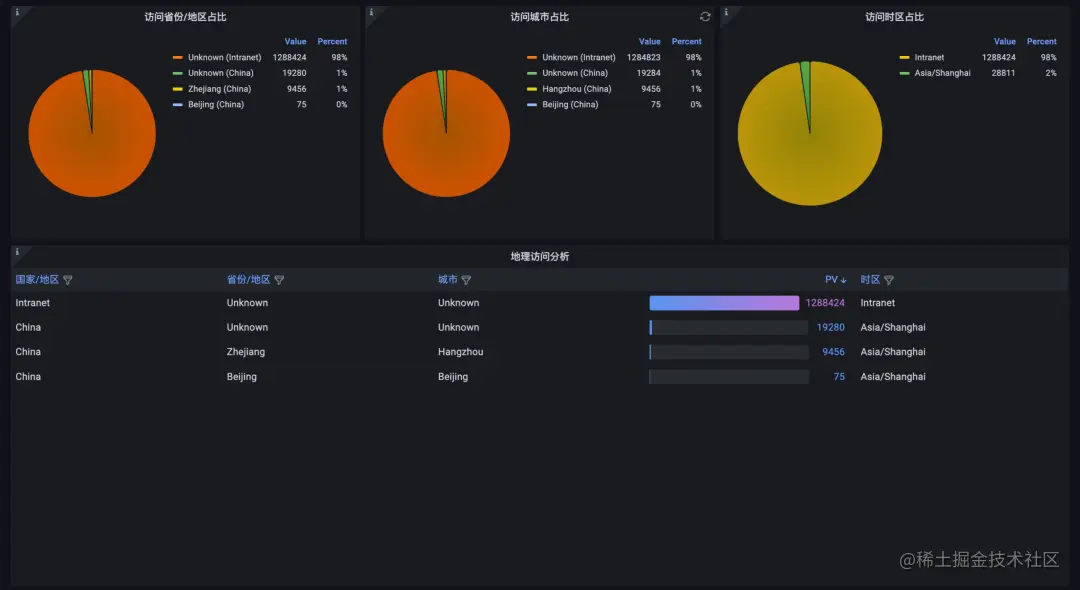Open info icon on 地理访问分析 panel

17,252
